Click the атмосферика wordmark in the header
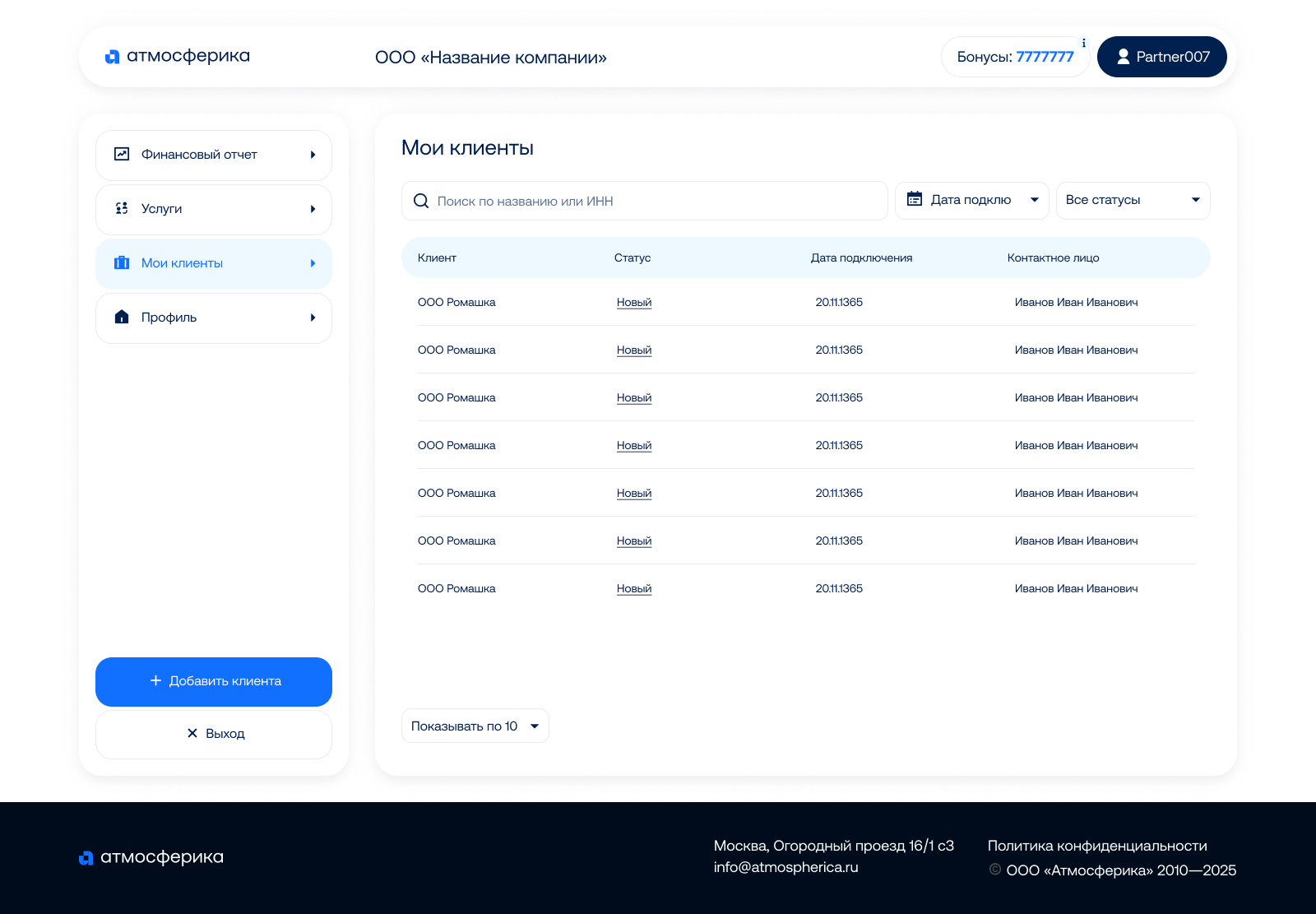 (x=188, y=56)
